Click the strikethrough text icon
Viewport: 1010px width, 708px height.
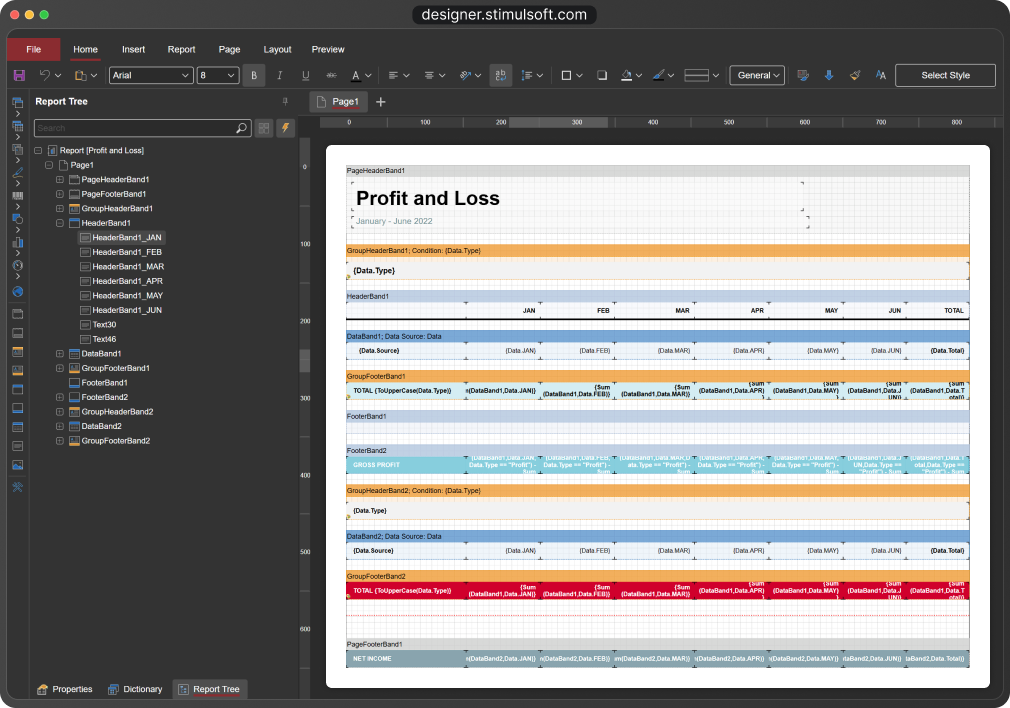332,75
